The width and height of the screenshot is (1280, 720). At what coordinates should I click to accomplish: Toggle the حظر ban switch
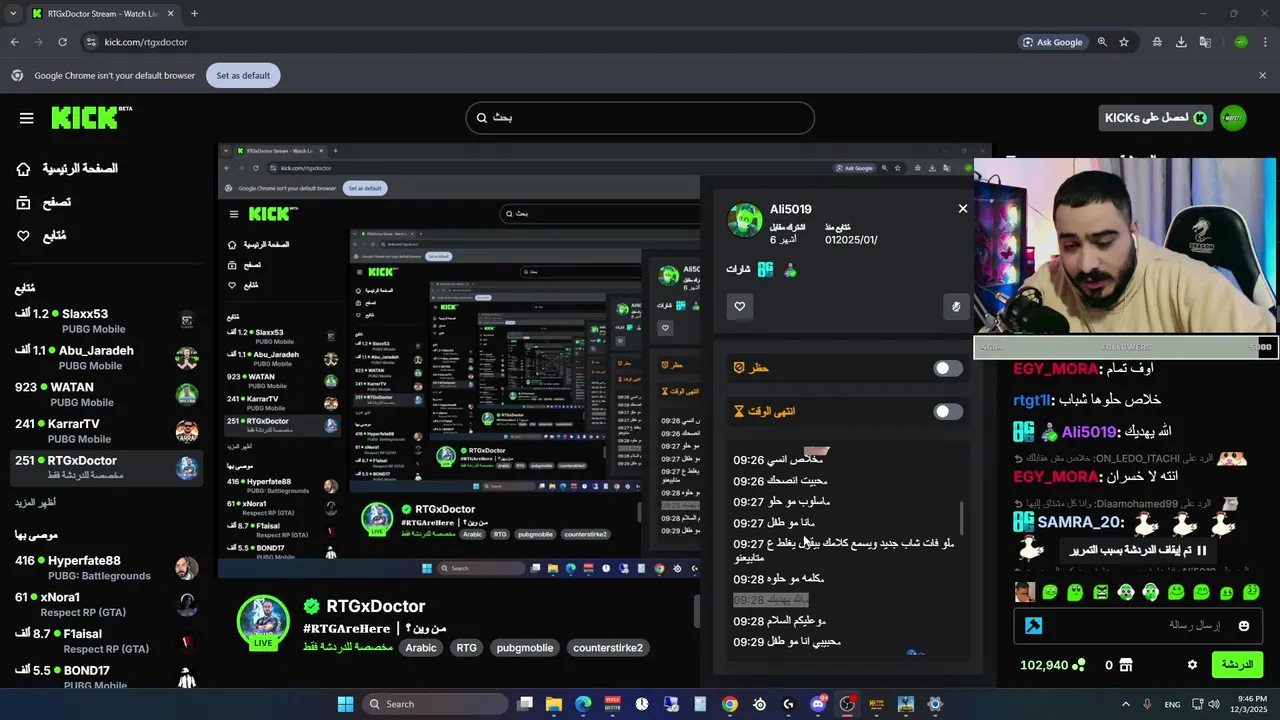948,368
